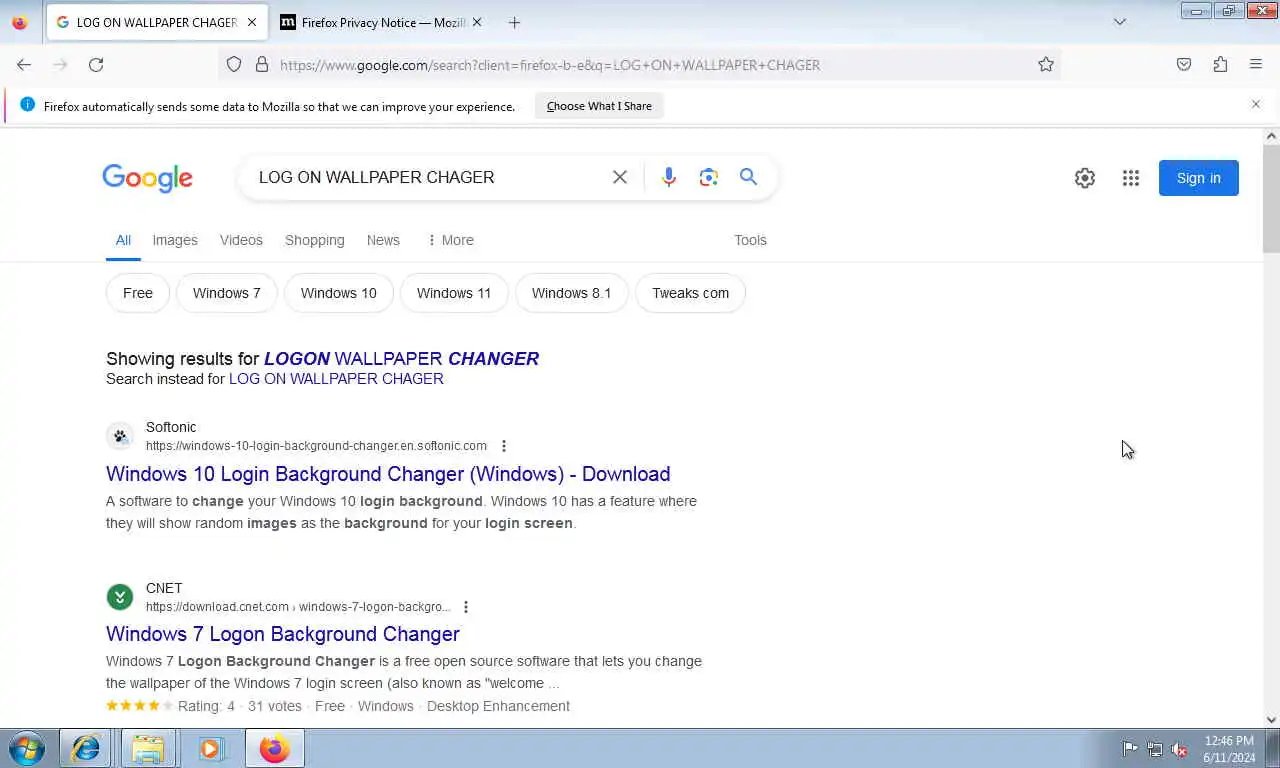Open Windows 7 Logon Background Changer result
The height and width of the screenshot is (768, 1280).
point(283,634)
